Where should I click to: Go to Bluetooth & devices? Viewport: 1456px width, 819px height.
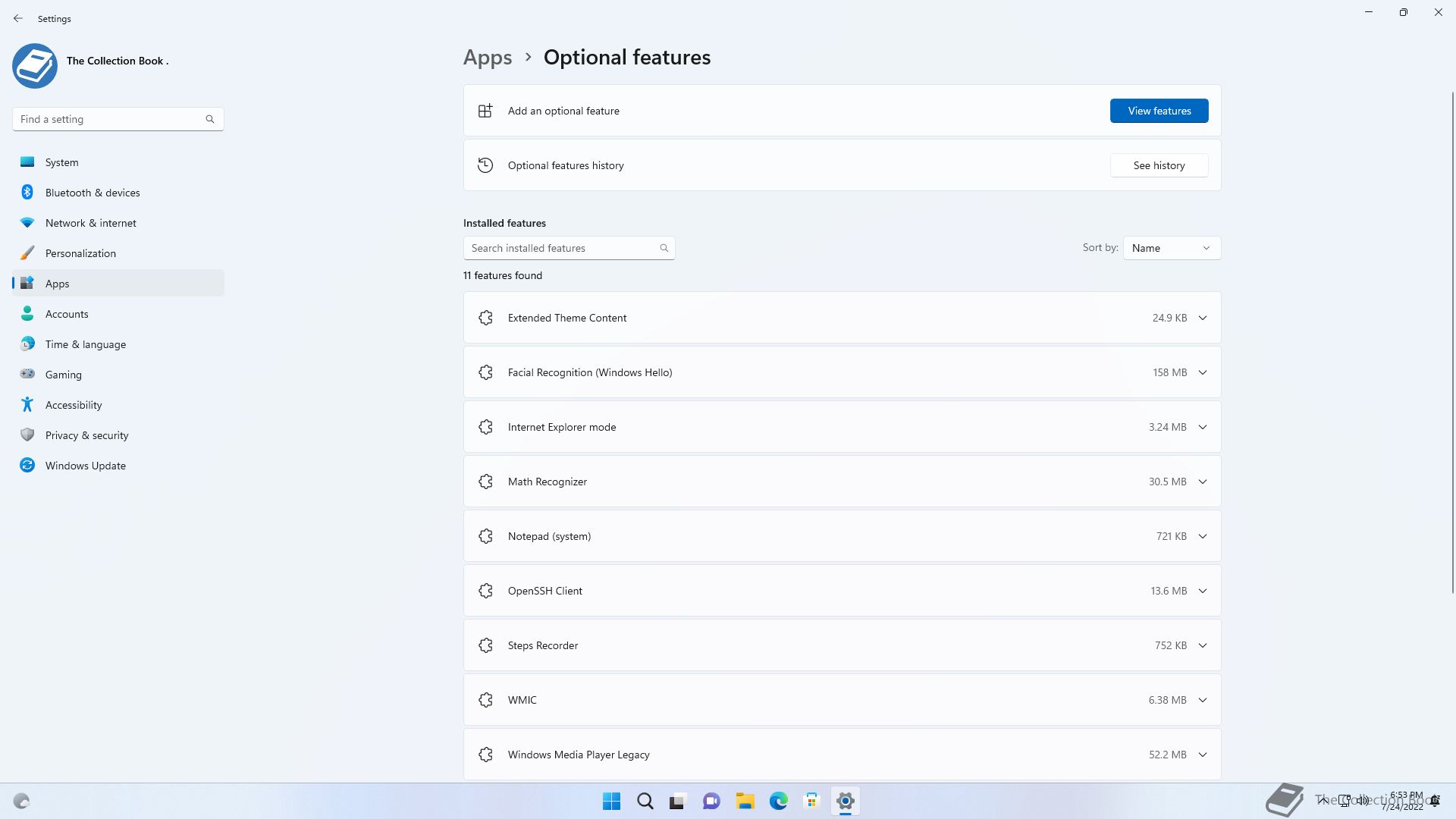pyautogui.click(x=118, y=193)
